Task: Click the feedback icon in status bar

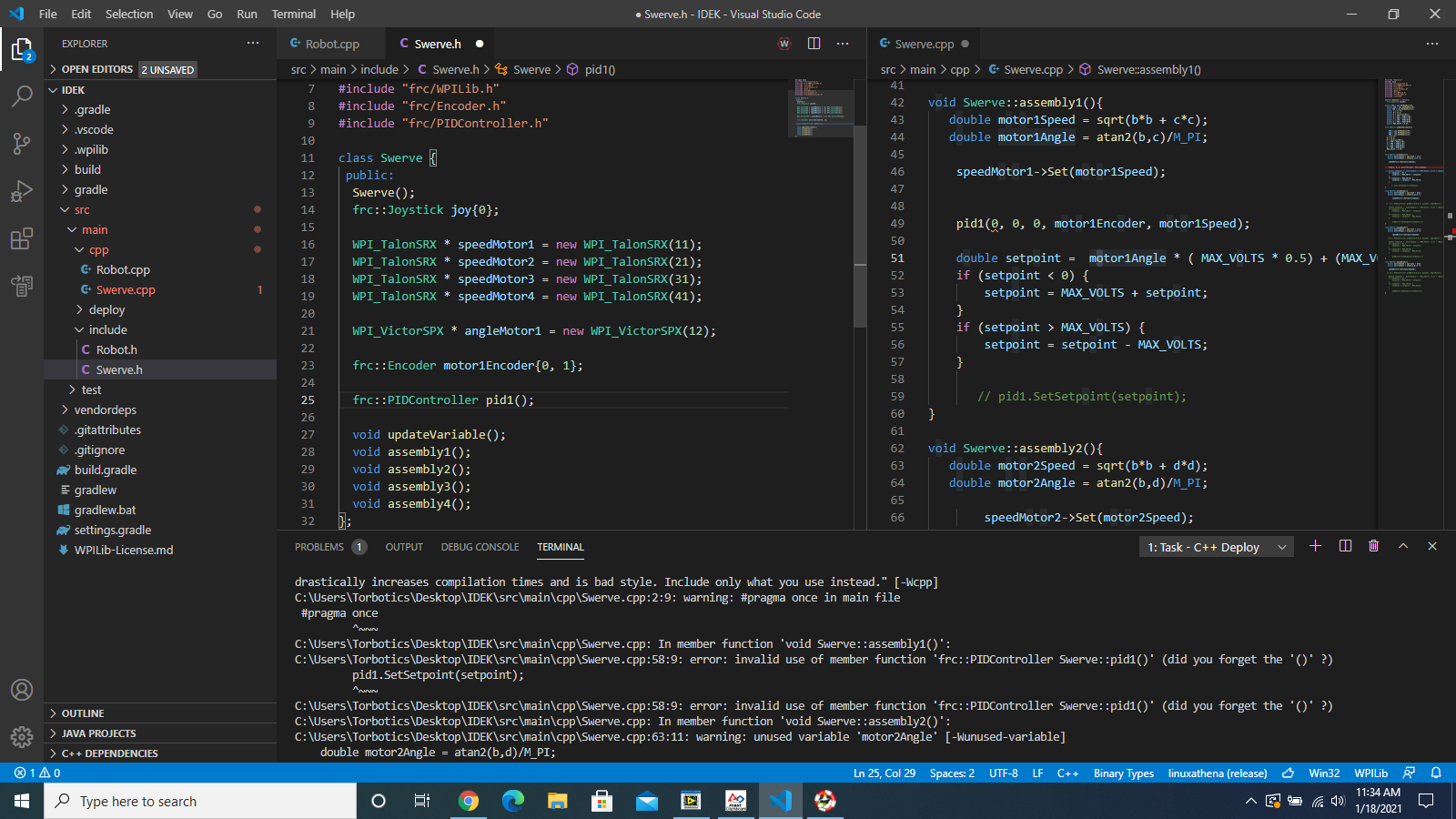Action: click(x=1409, y=773)
